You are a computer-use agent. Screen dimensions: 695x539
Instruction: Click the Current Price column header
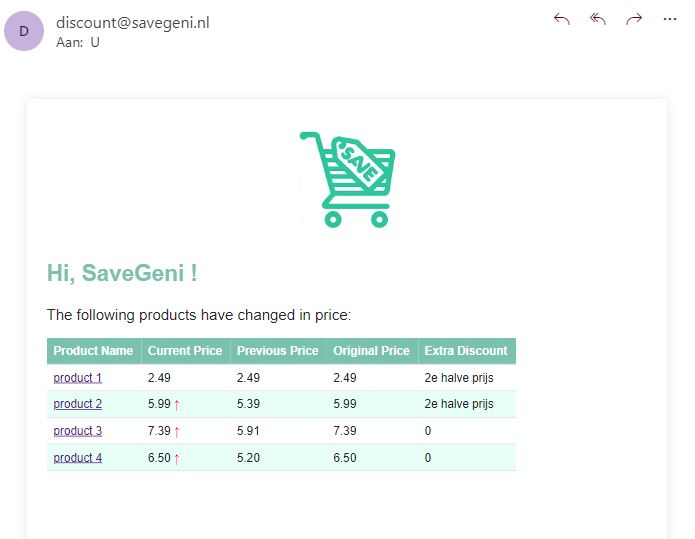(185, 351)
